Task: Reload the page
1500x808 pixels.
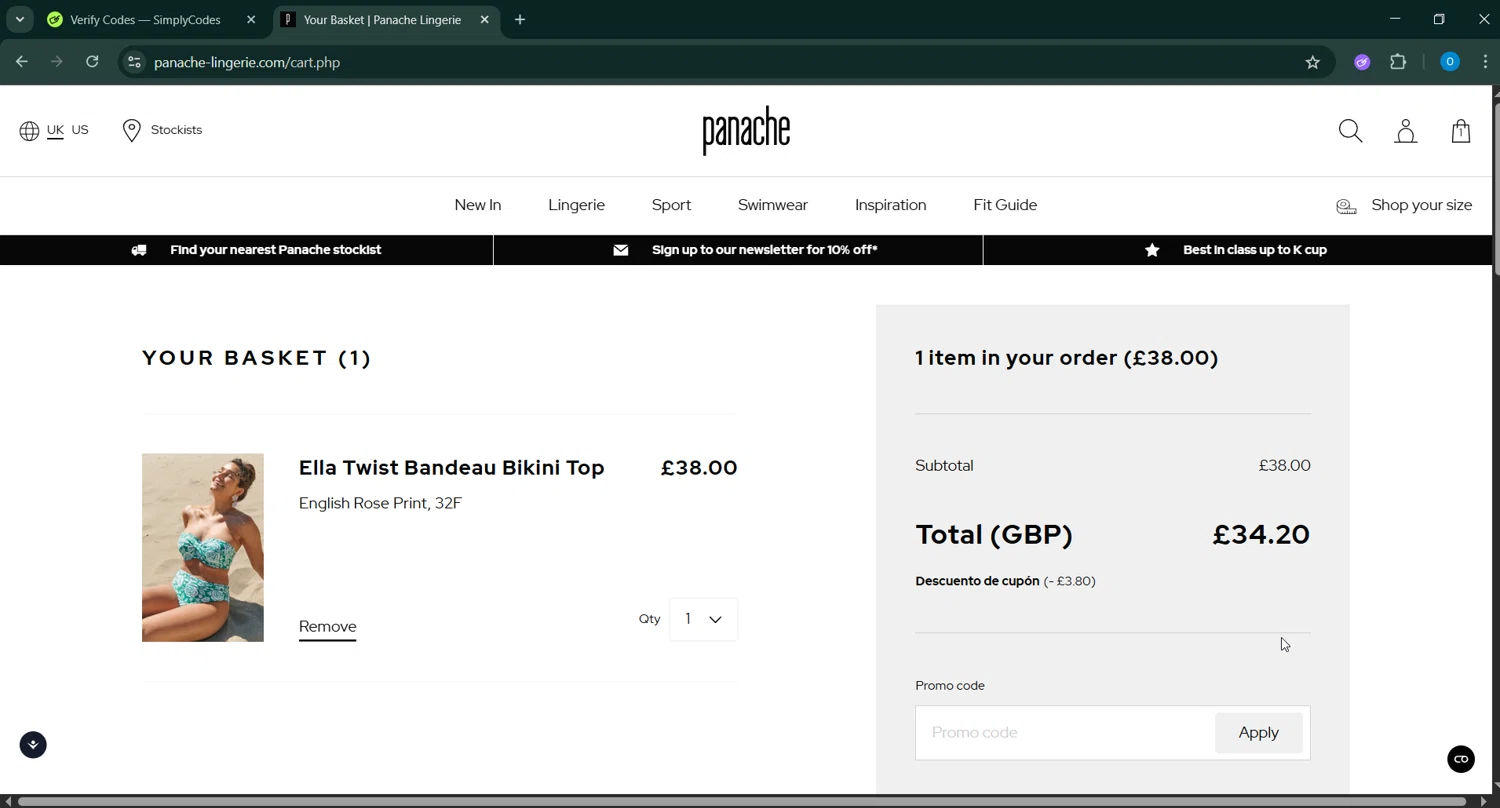Action: coord(92,62)
